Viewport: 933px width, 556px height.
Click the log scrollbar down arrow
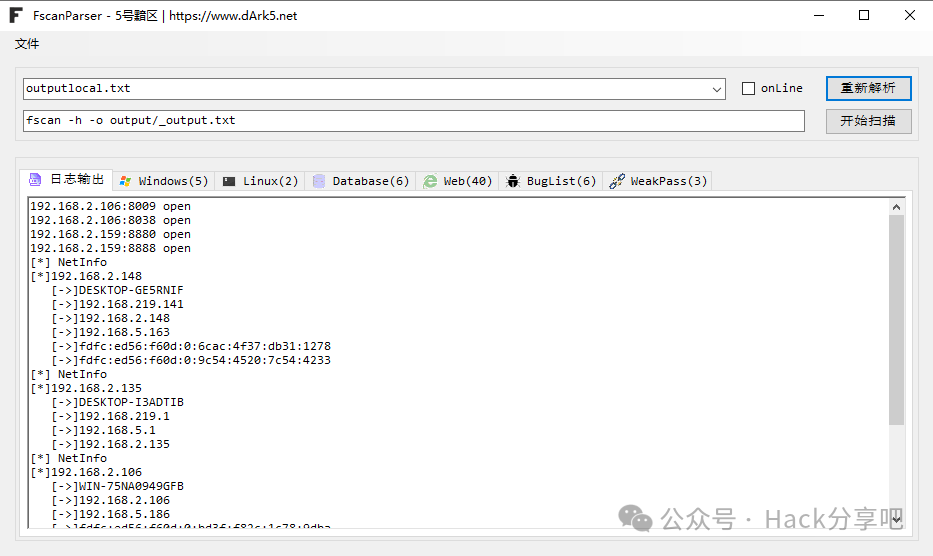click(896, 520)
